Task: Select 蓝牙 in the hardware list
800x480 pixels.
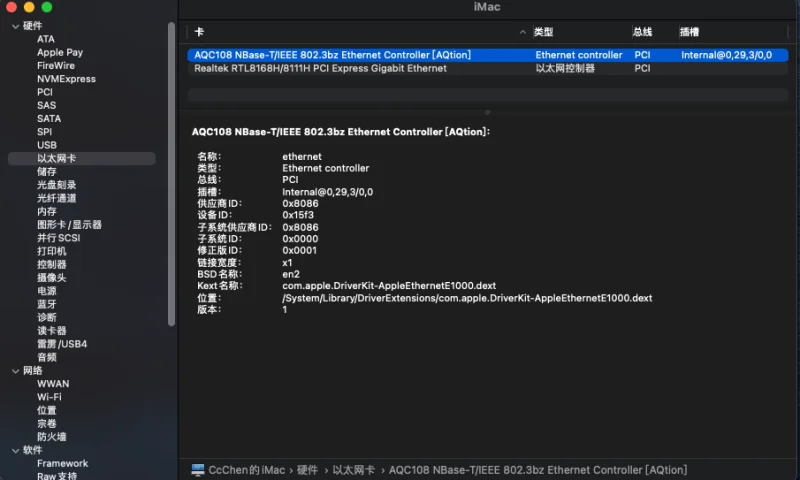Action: point(47,304)
